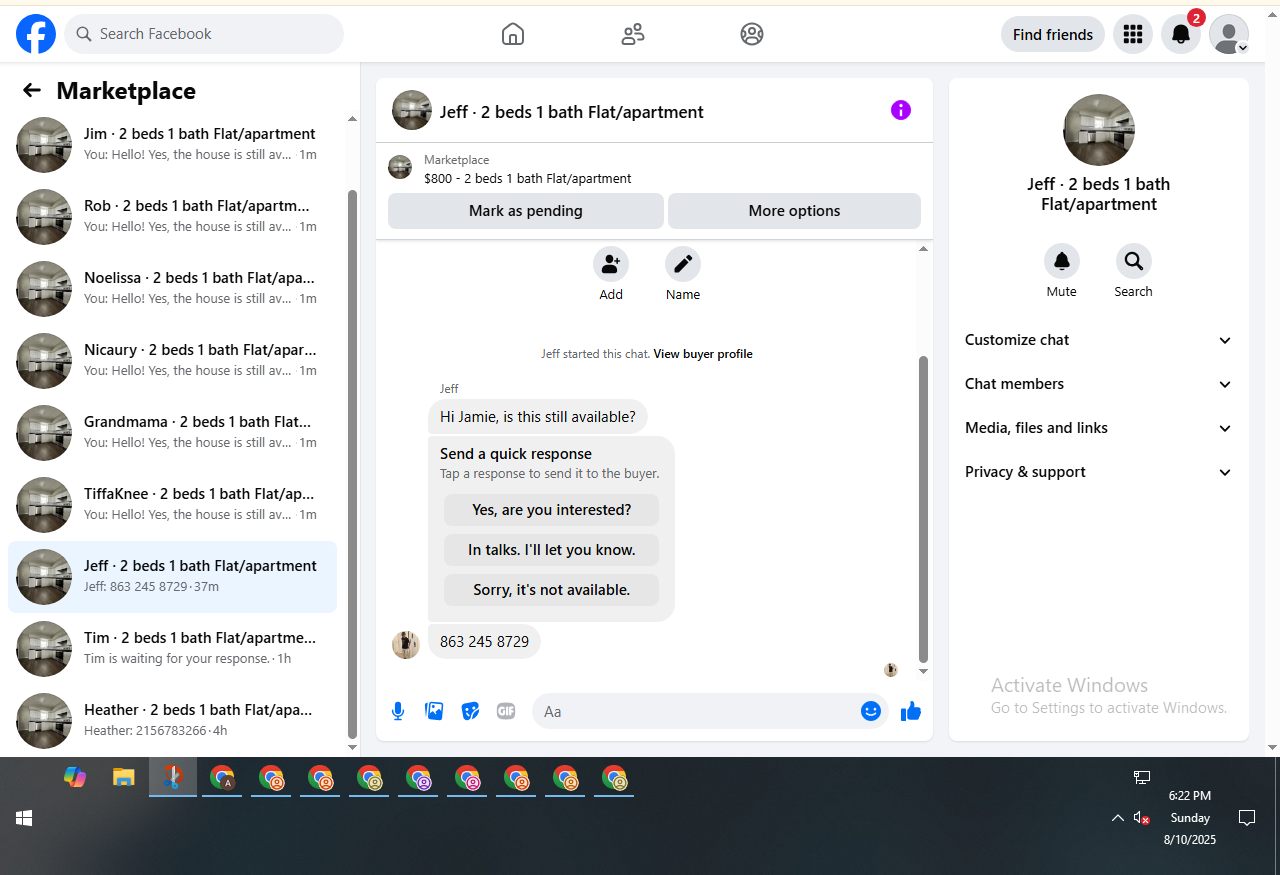This screenshot has width=1280, height=875.
Task: Send quick response 'Sorry, it's not available.'
Action: 552,590
